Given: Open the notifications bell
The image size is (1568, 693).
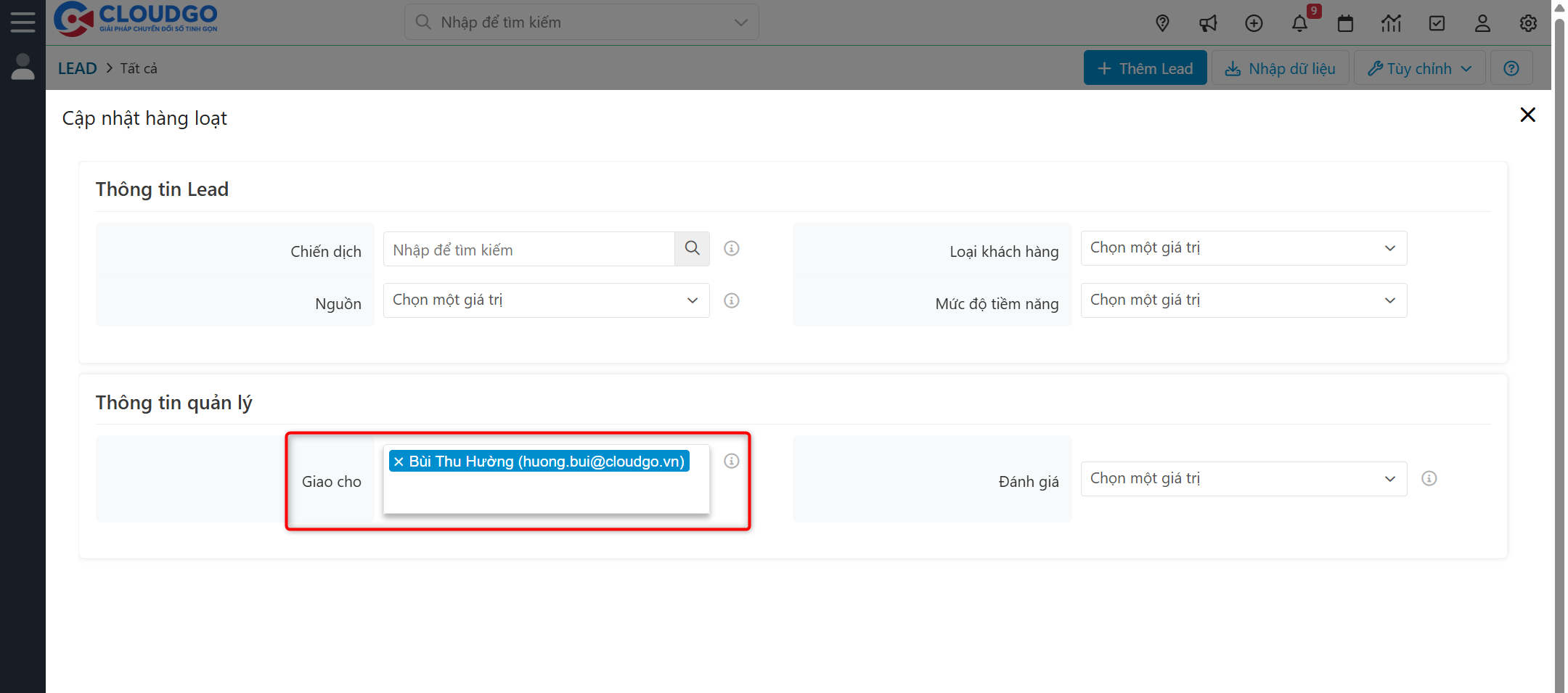Looking at the screenshot, I should (x=1299, y=23).
